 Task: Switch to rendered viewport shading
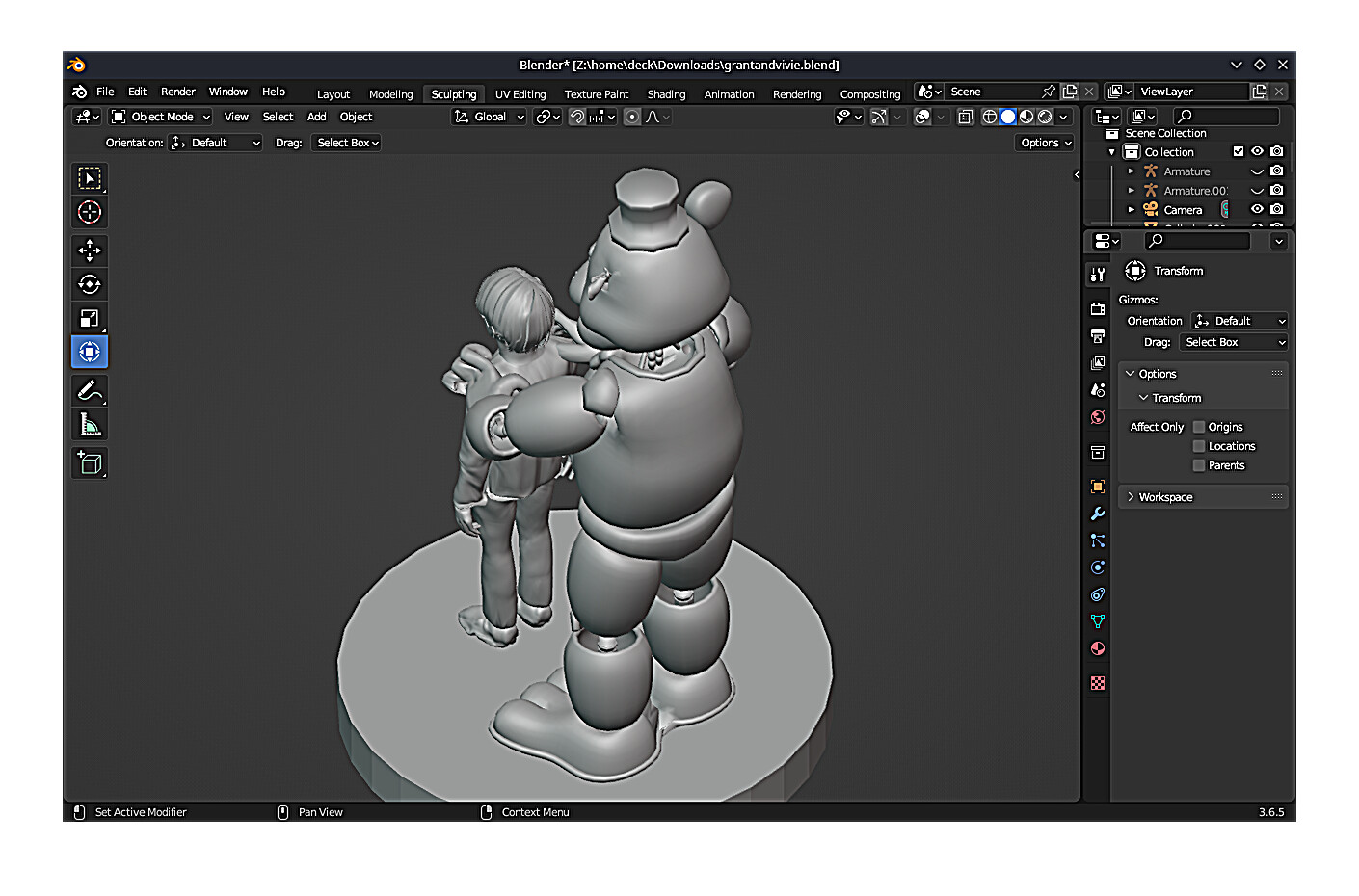click(1045, 117)
